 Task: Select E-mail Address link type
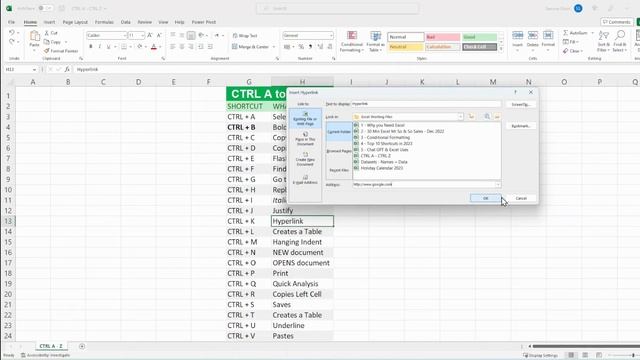[305, 180]
